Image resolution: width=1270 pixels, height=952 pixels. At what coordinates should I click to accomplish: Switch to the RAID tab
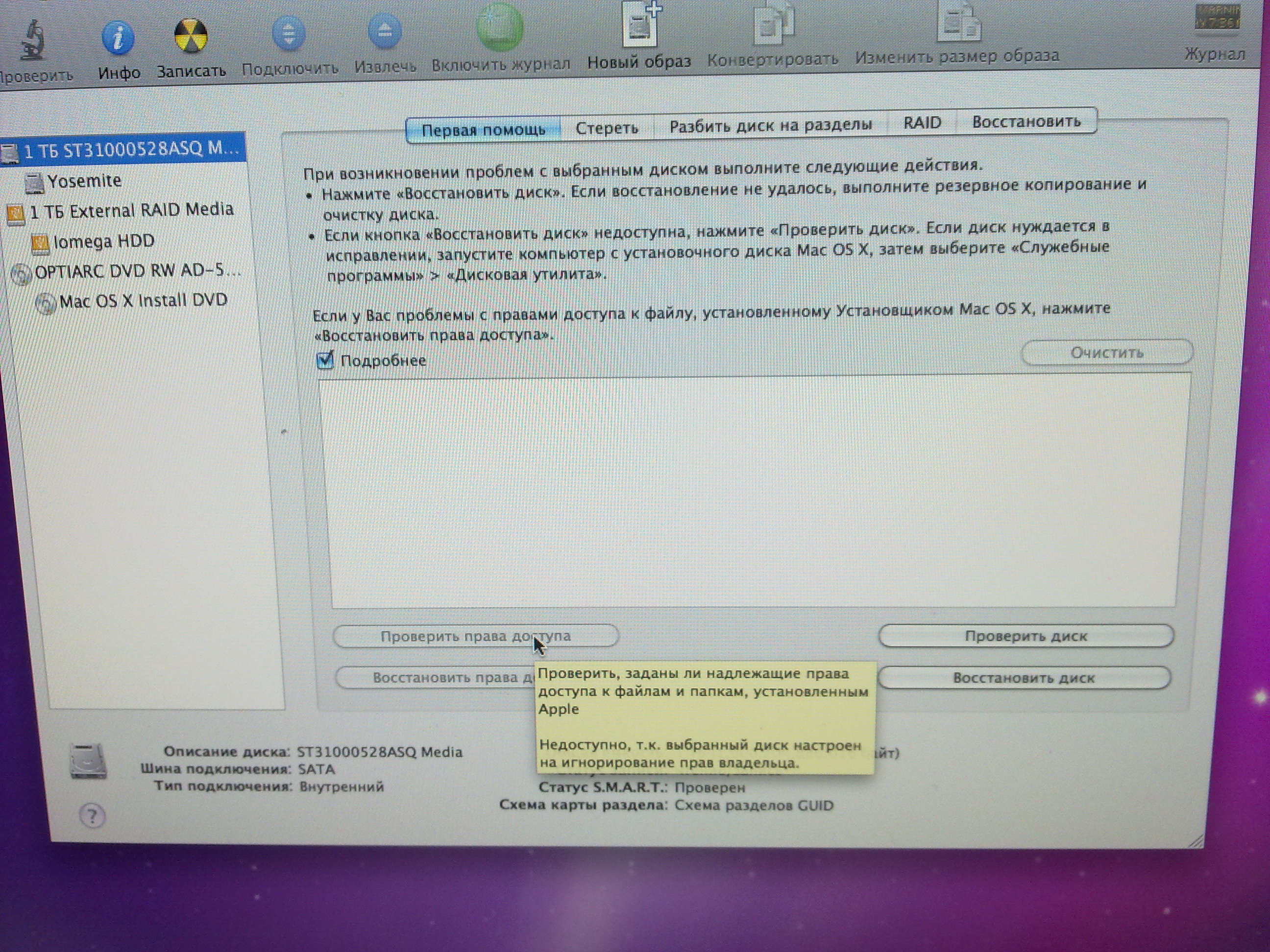click(x=922, y=123)
